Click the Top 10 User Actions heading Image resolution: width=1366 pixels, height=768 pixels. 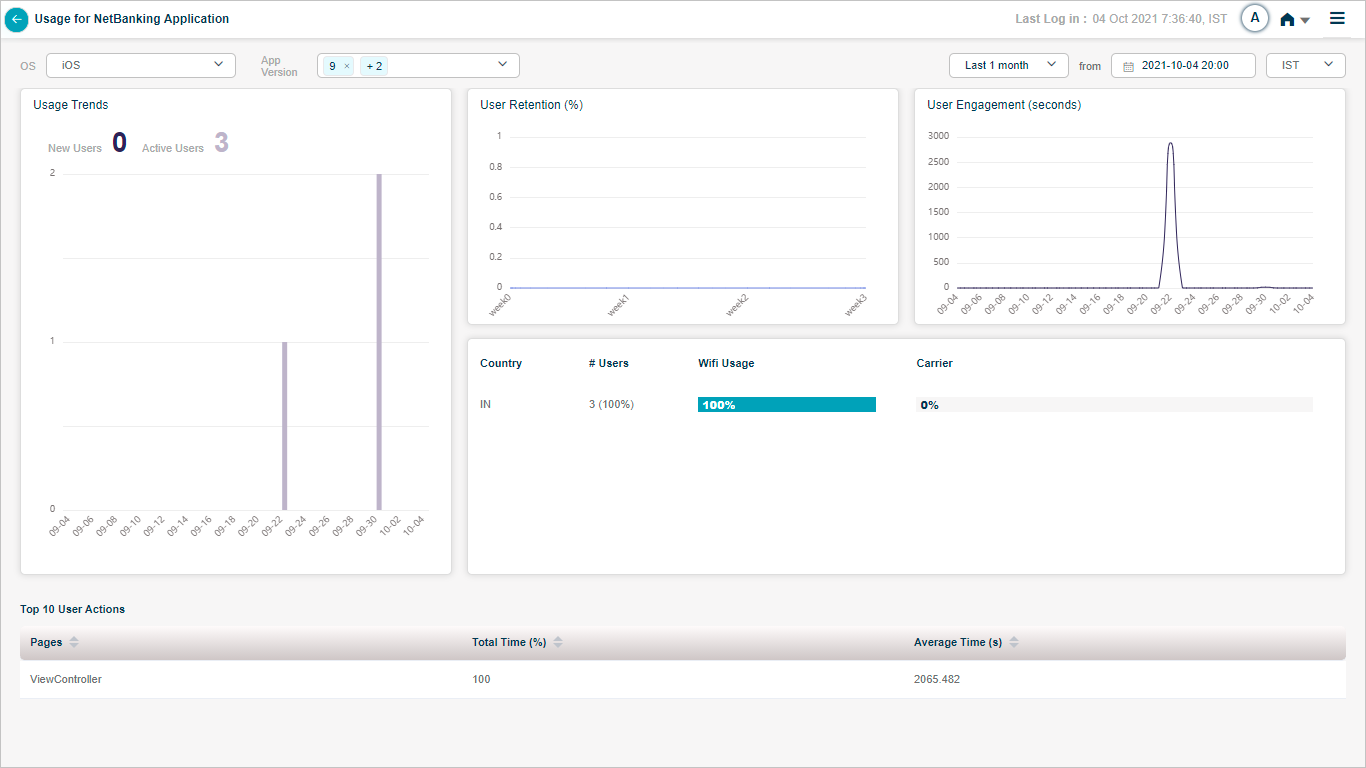click(x=73, y=609)
